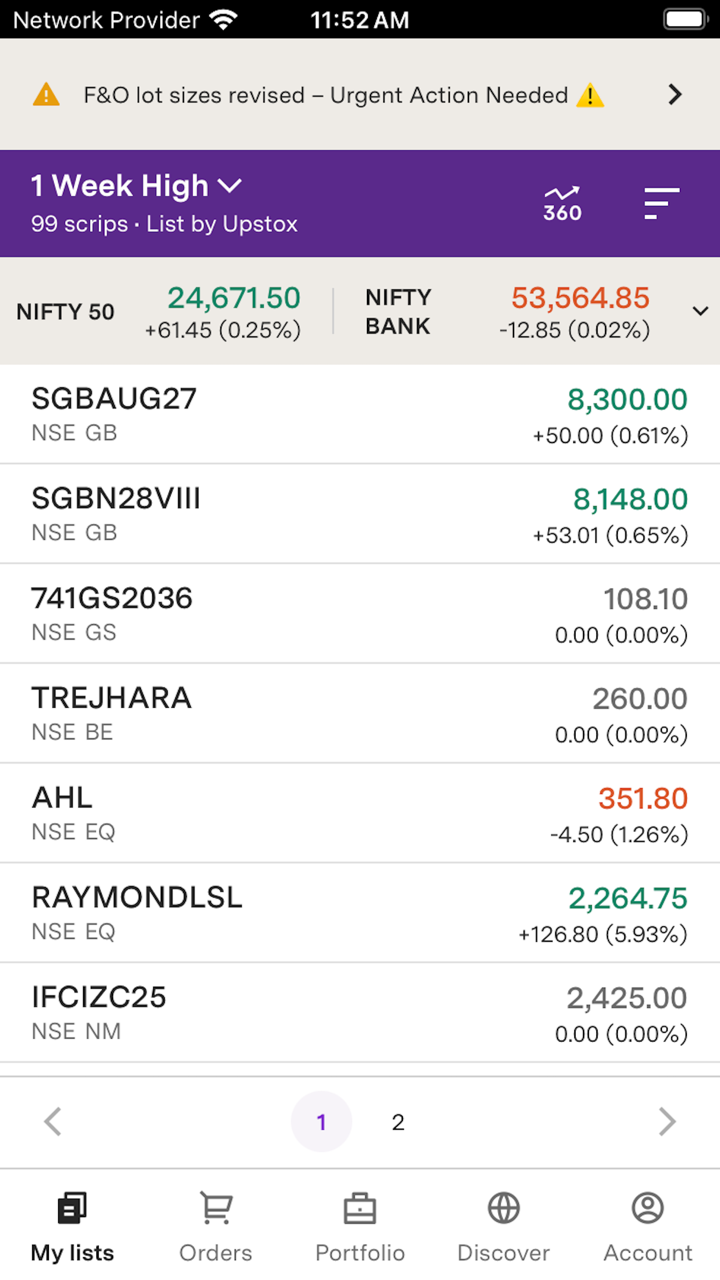Screen dimensions: 720x1280
Task: Select the My lists icon
Action: [72, 1209]
